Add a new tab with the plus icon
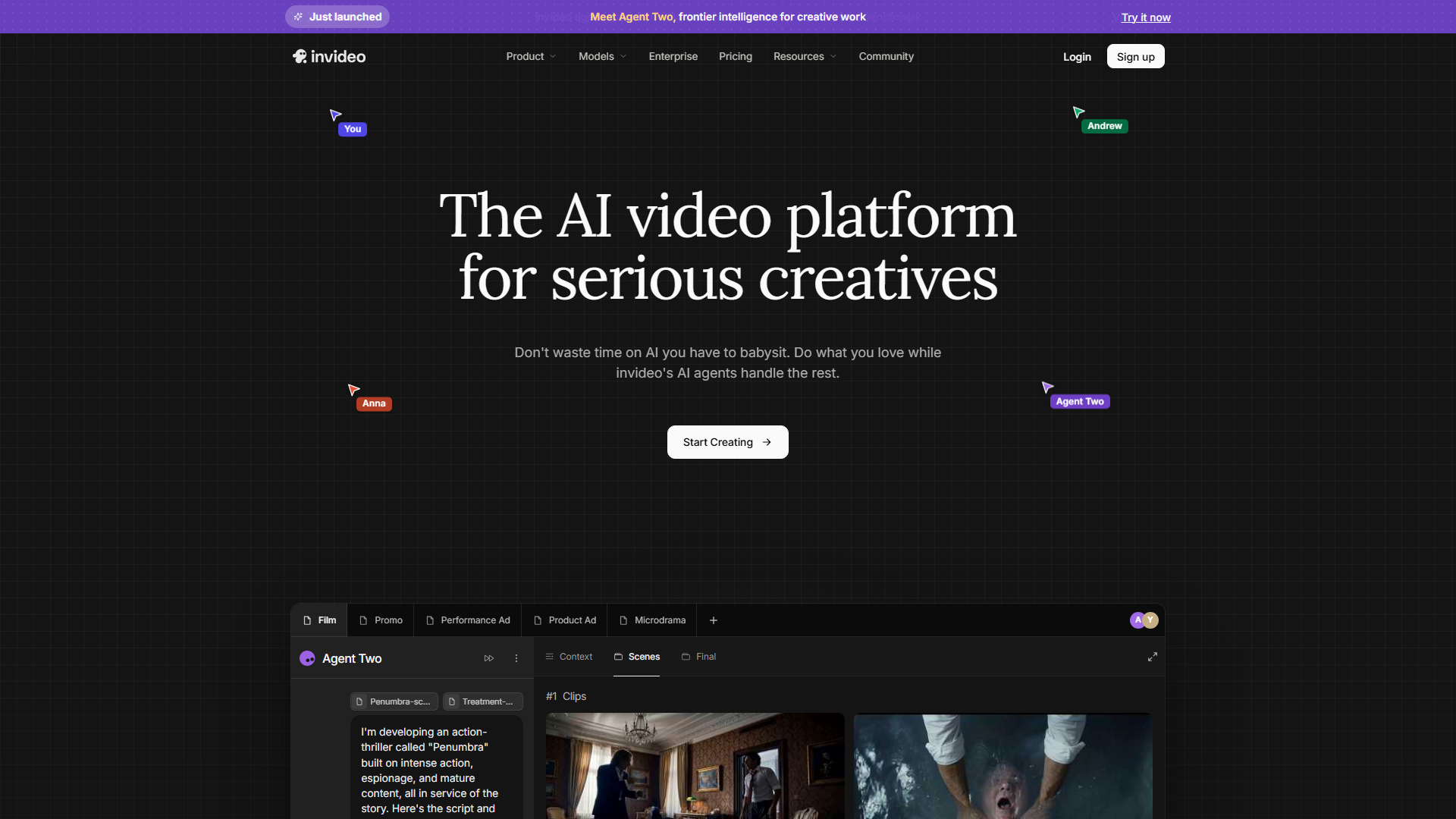The width and height of the screenshot is (1456, 819). 714,620
